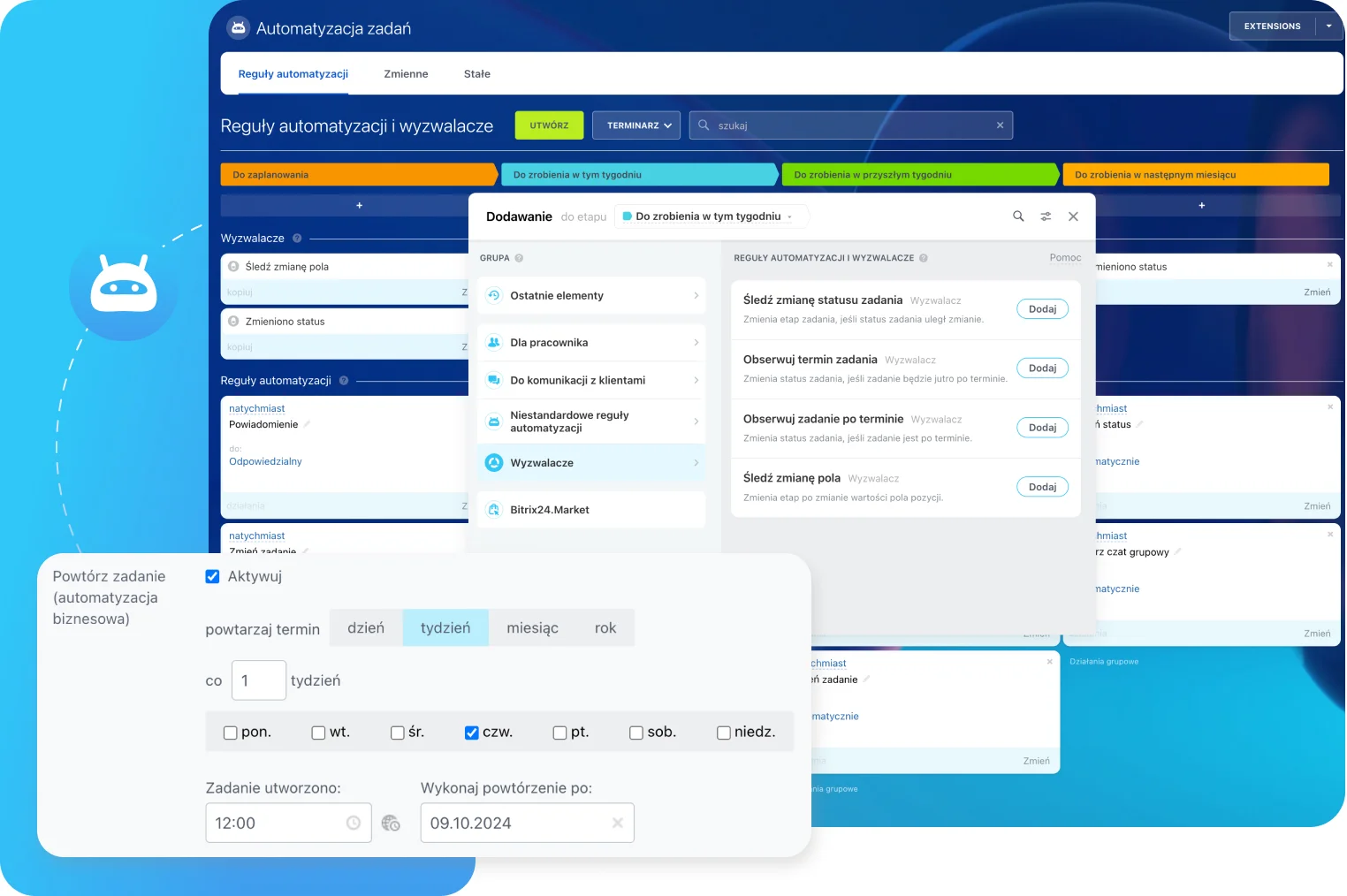Uncheck the czw. weekday box
This screenshot has height=896, width=1347.
click(472, 732)
